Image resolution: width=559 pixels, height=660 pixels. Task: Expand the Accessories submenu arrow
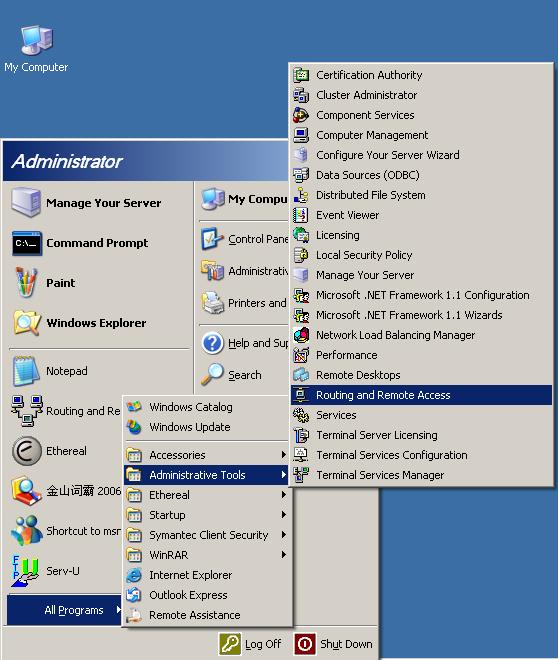pos(284,455)
